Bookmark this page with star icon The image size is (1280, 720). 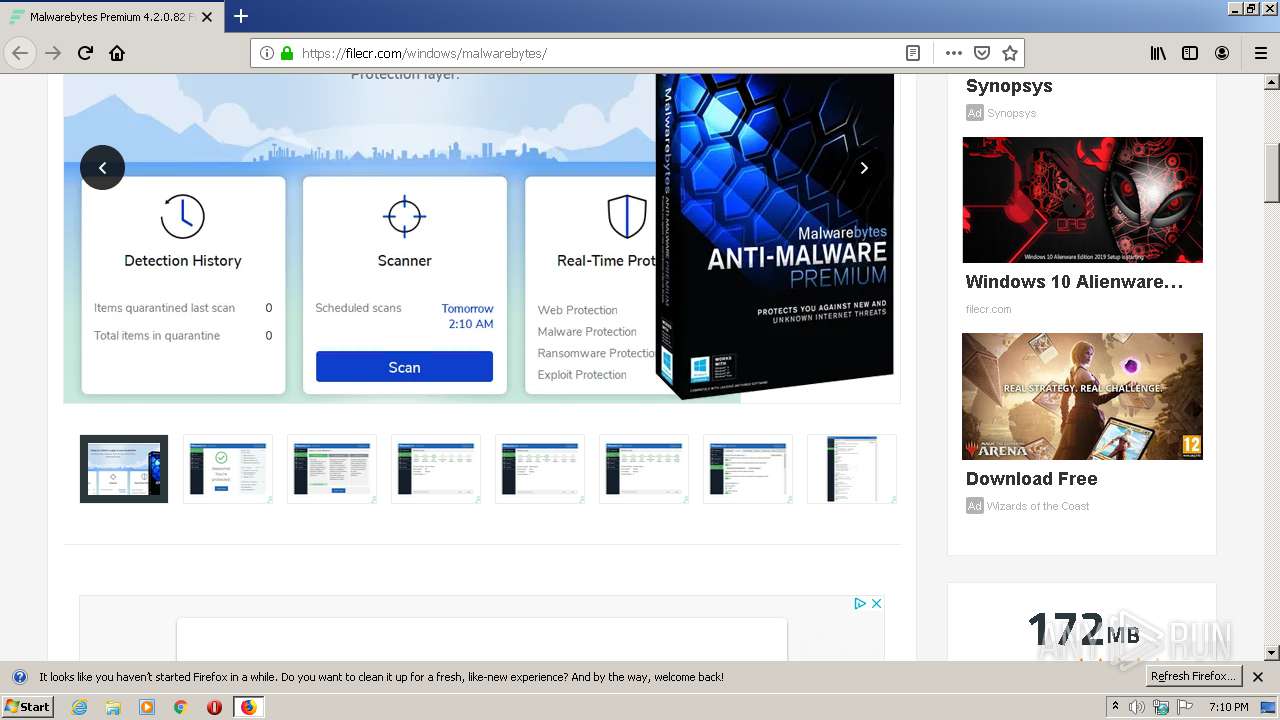[x=1010, y=53]
